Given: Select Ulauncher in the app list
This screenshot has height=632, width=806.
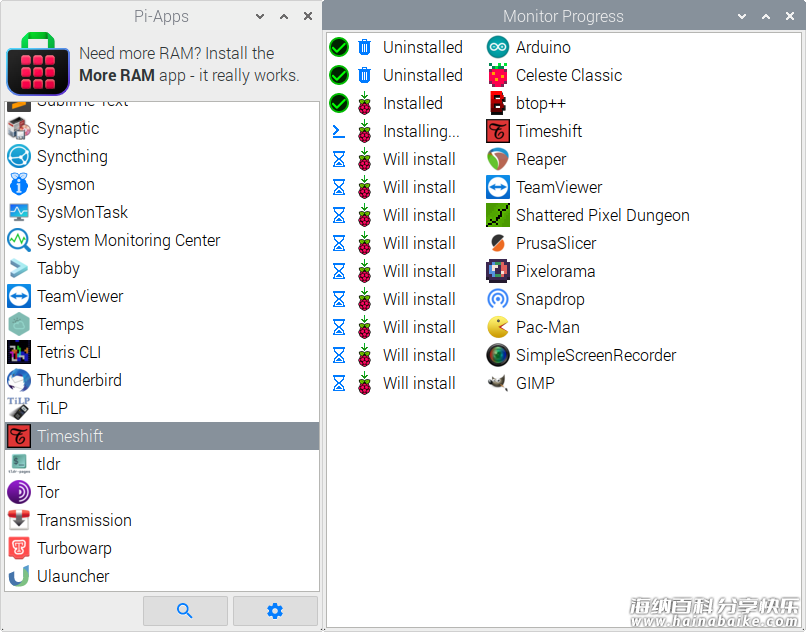Looking at the screenshot, I should click(x=162, y=576).
